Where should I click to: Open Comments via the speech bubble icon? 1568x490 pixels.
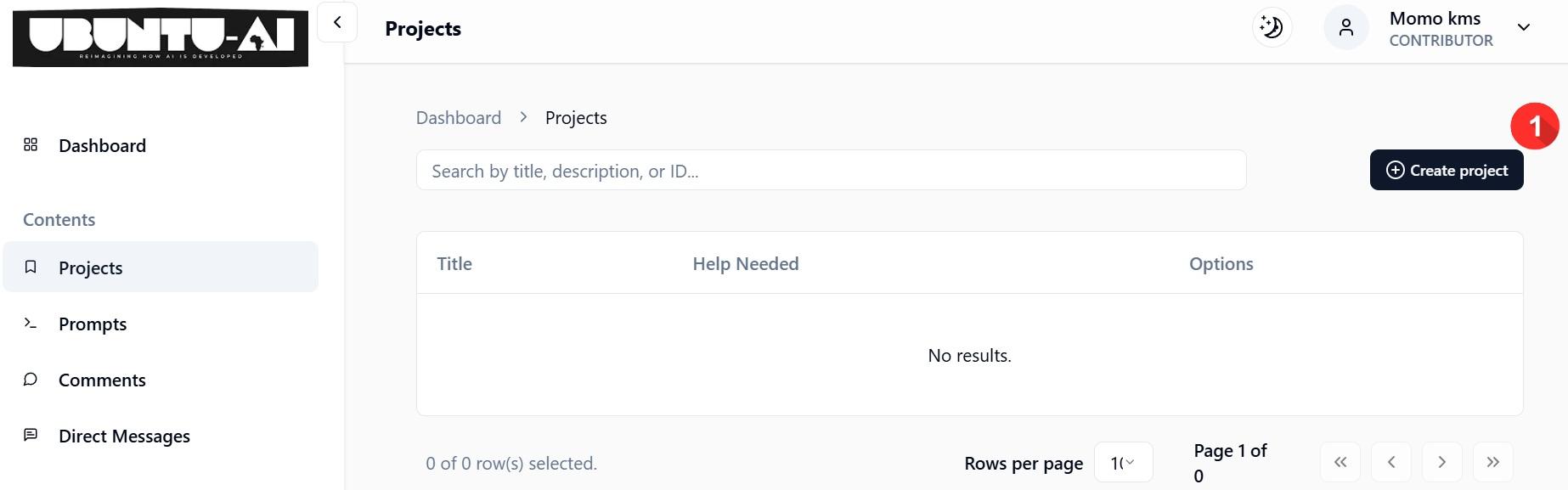31,380
